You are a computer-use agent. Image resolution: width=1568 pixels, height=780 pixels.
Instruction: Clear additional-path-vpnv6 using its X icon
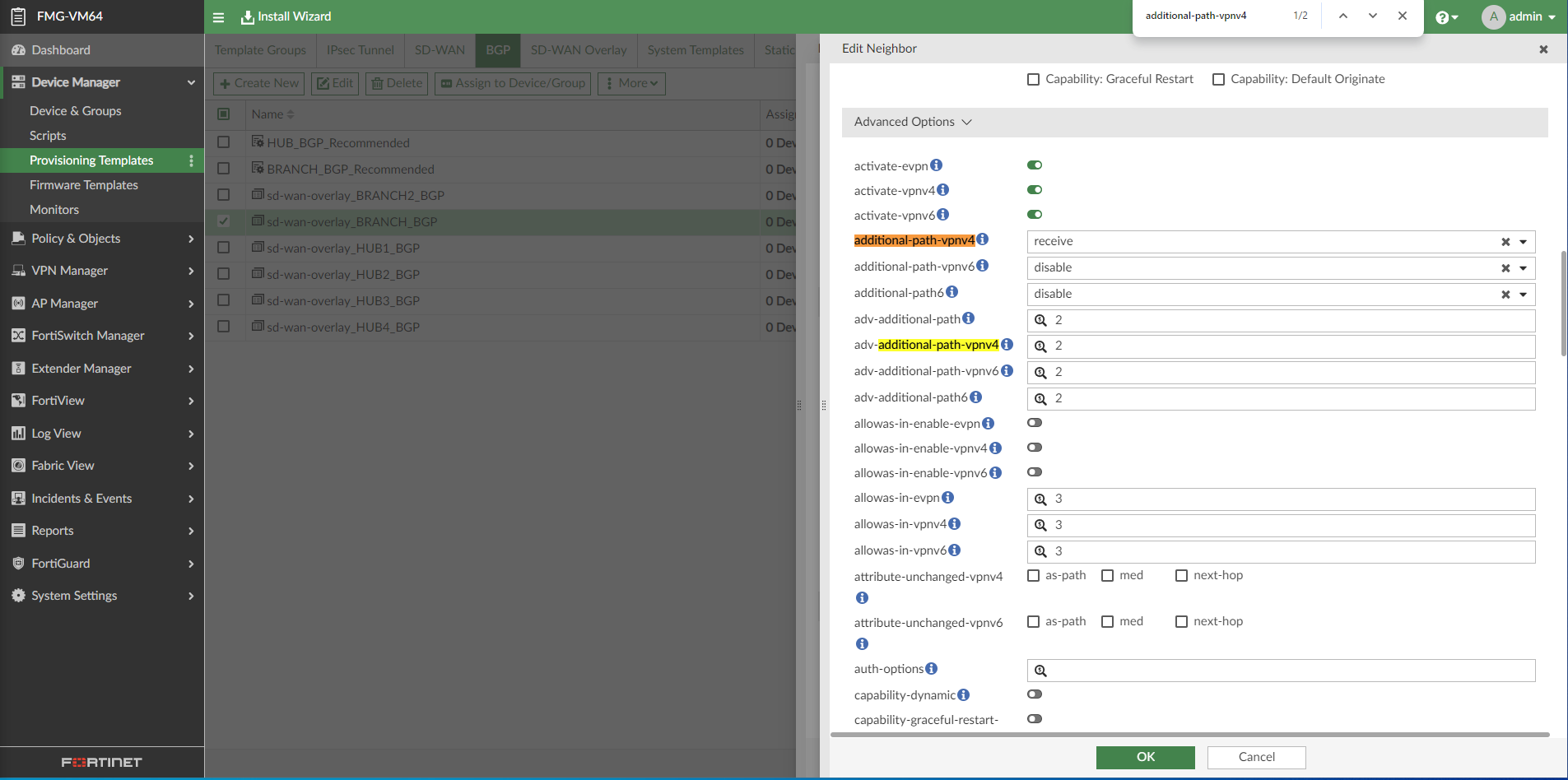pos(1505,267)
